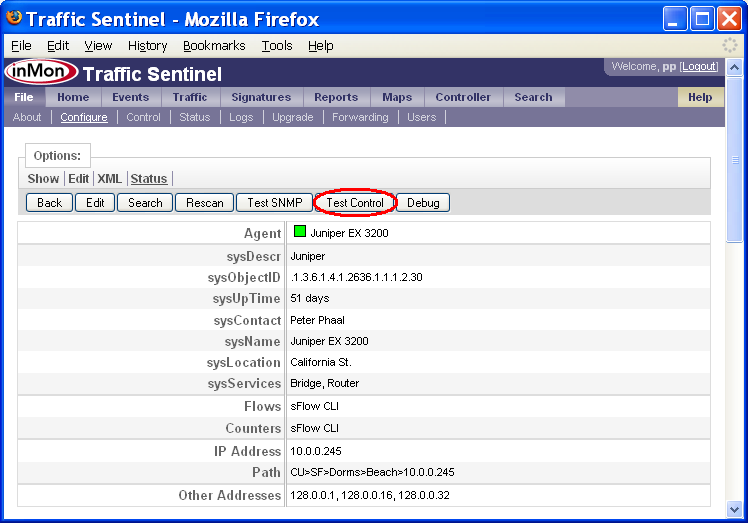Viewport: 748px width, 523px height.
Task: Open the Forwarding submenu link
Action: point(360,117)
